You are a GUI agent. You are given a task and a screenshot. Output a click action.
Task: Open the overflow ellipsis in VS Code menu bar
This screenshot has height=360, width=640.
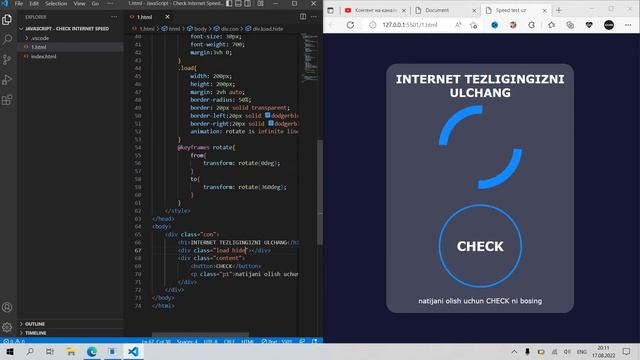click(110, 4)
